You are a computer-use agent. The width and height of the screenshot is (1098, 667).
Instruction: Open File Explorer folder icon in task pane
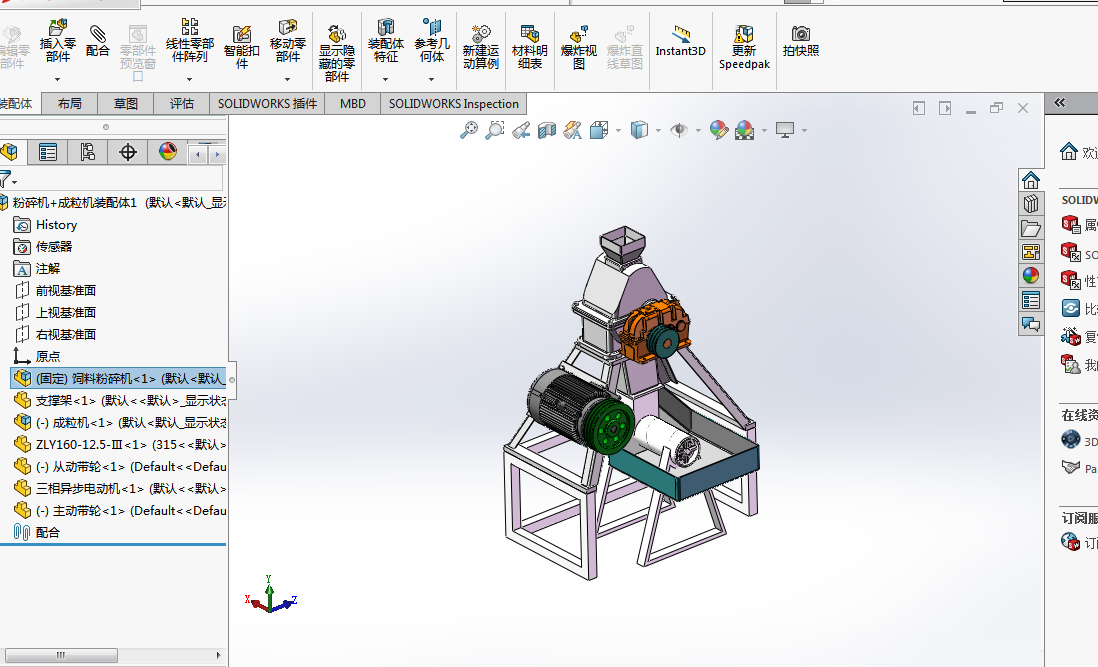(x=1031, y=228)
